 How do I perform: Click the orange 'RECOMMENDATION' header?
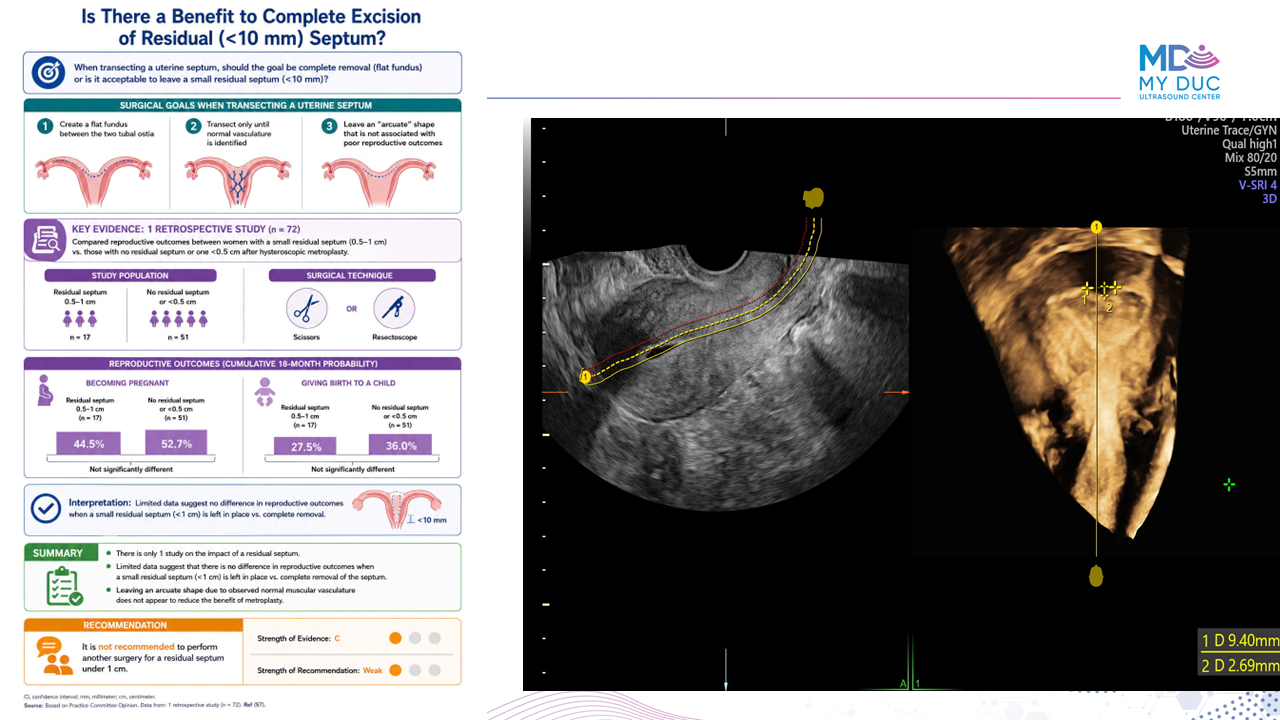click(x=132, y=625)
